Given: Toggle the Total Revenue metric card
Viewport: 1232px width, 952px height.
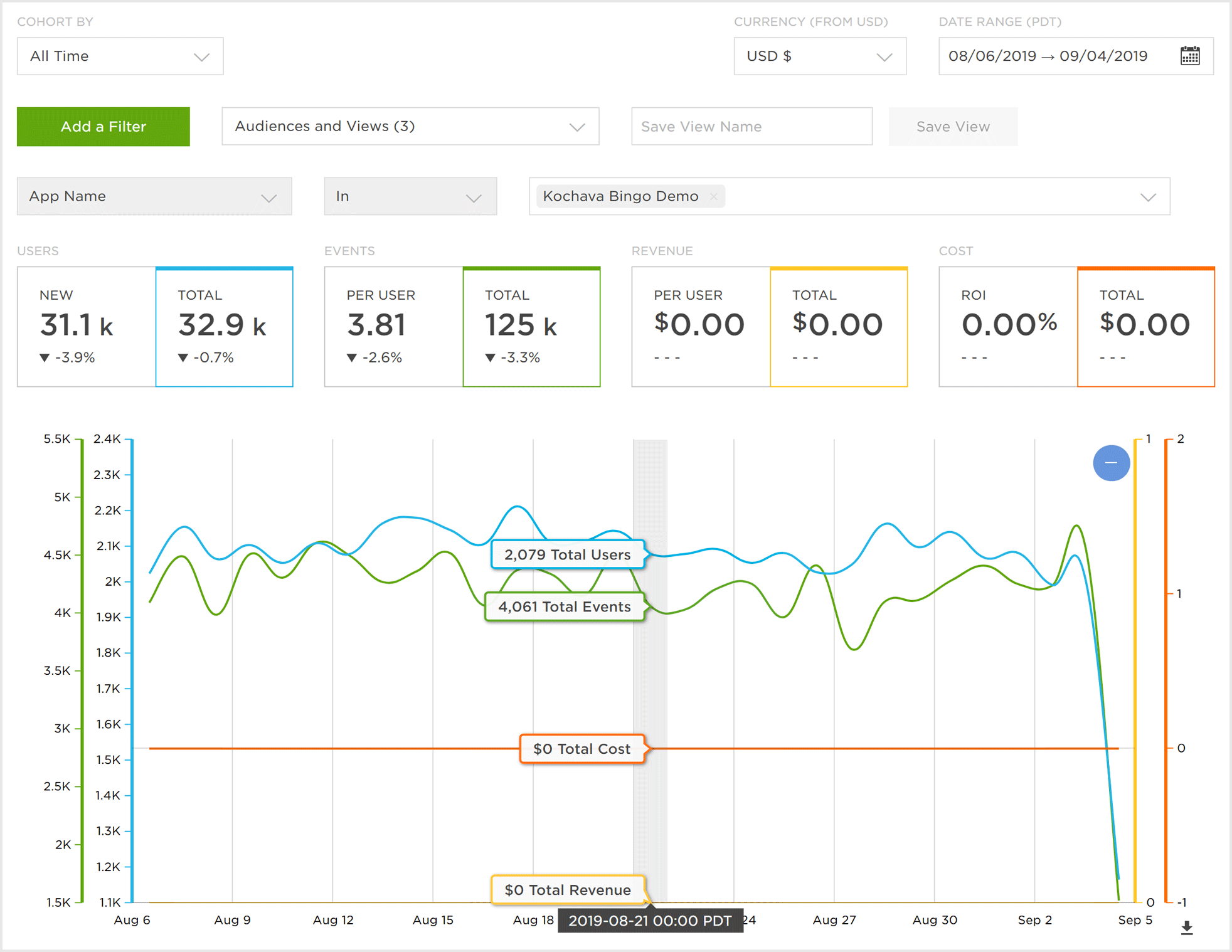Looking at the screenshot, I should [838, 327].
